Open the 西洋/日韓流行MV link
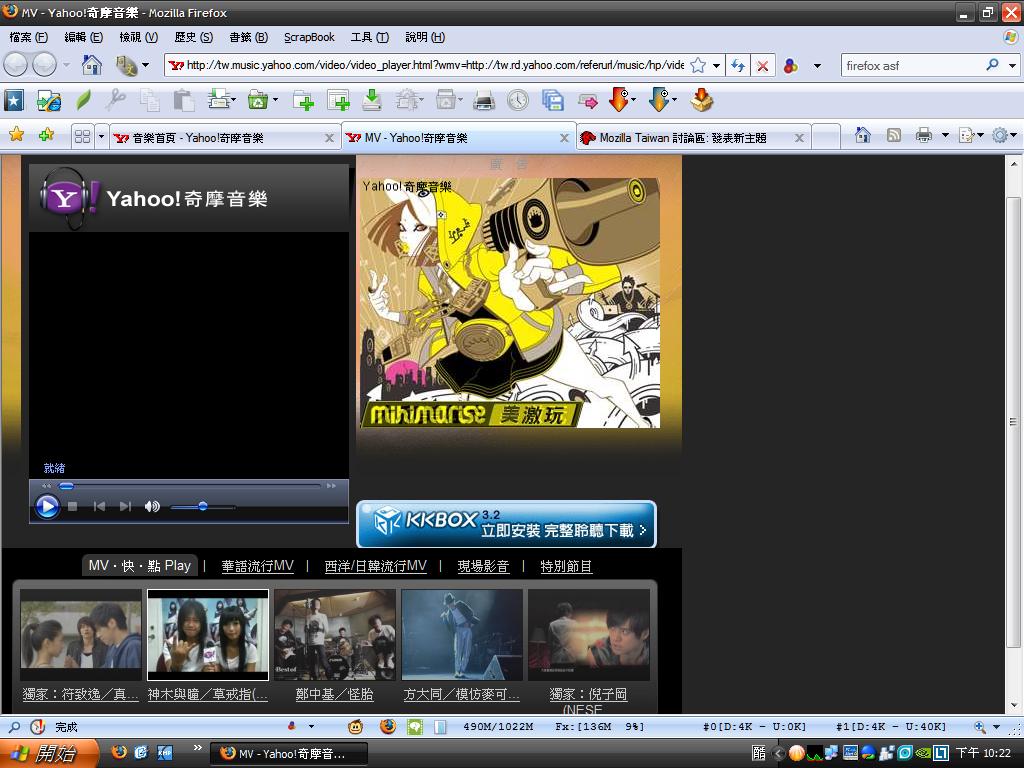The width and height of the screenshot is (1024, 768). 376,566
